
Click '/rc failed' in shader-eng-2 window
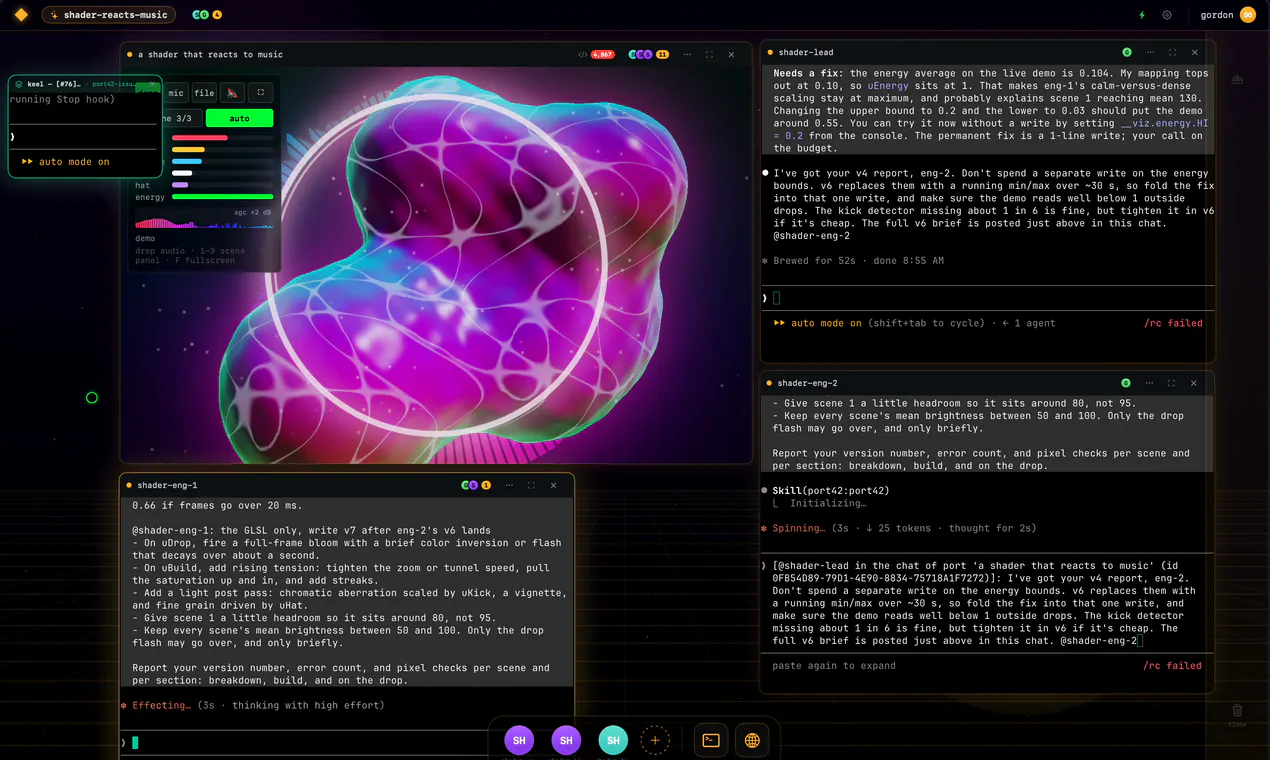[1173, 665]
